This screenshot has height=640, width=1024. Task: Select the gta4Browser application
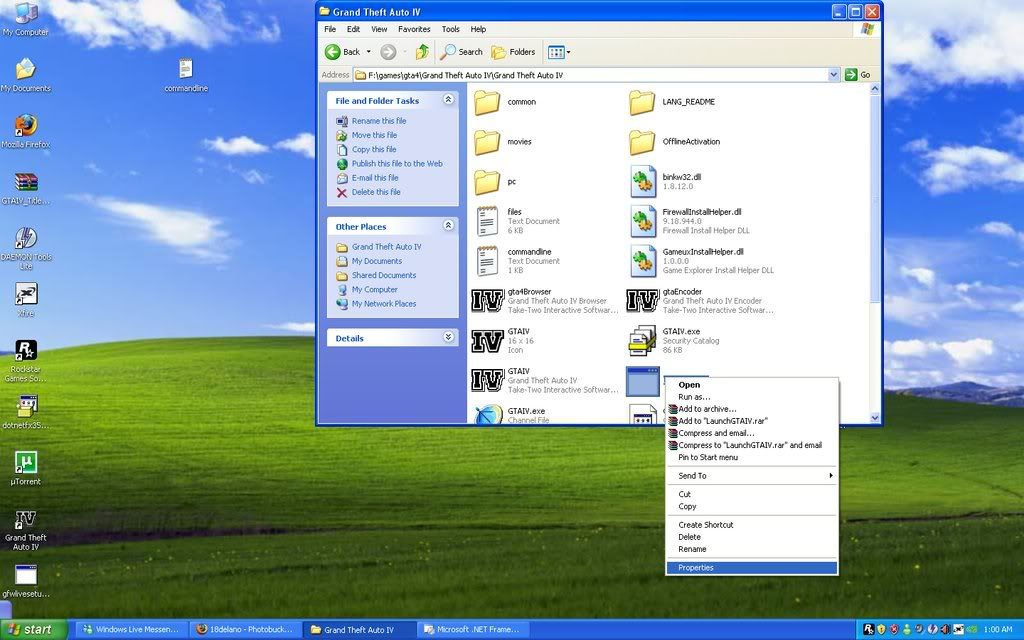click(545, 301)
